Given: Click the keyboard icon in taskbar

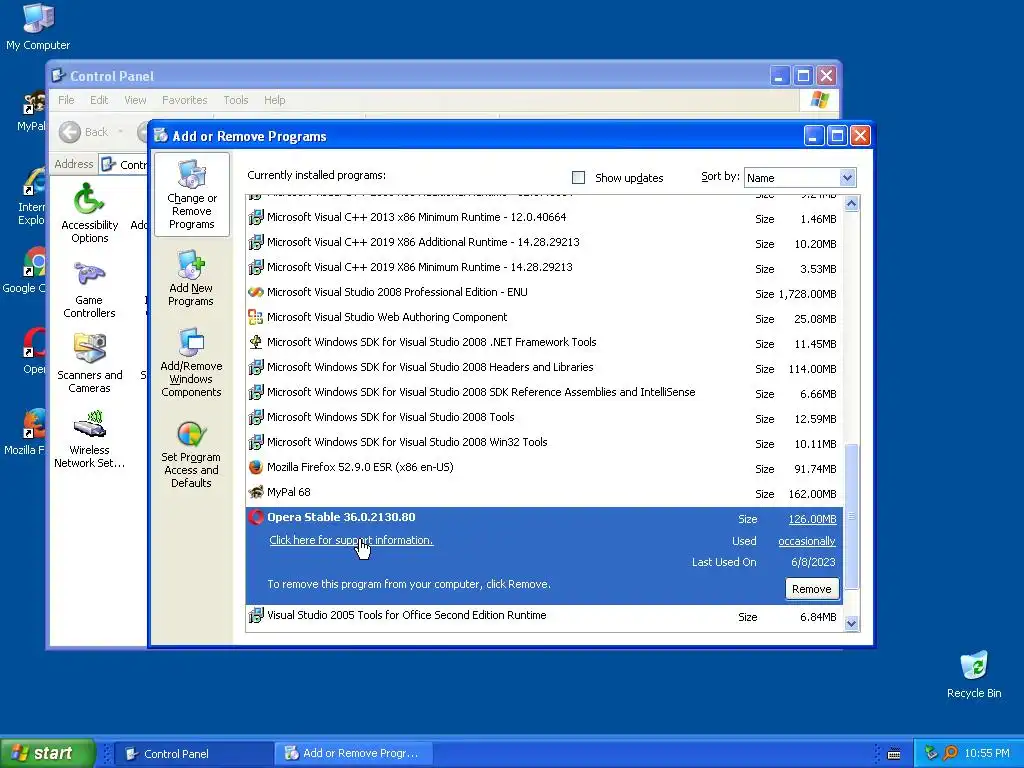Looking at the screenshot, I should tap(894, 754).
